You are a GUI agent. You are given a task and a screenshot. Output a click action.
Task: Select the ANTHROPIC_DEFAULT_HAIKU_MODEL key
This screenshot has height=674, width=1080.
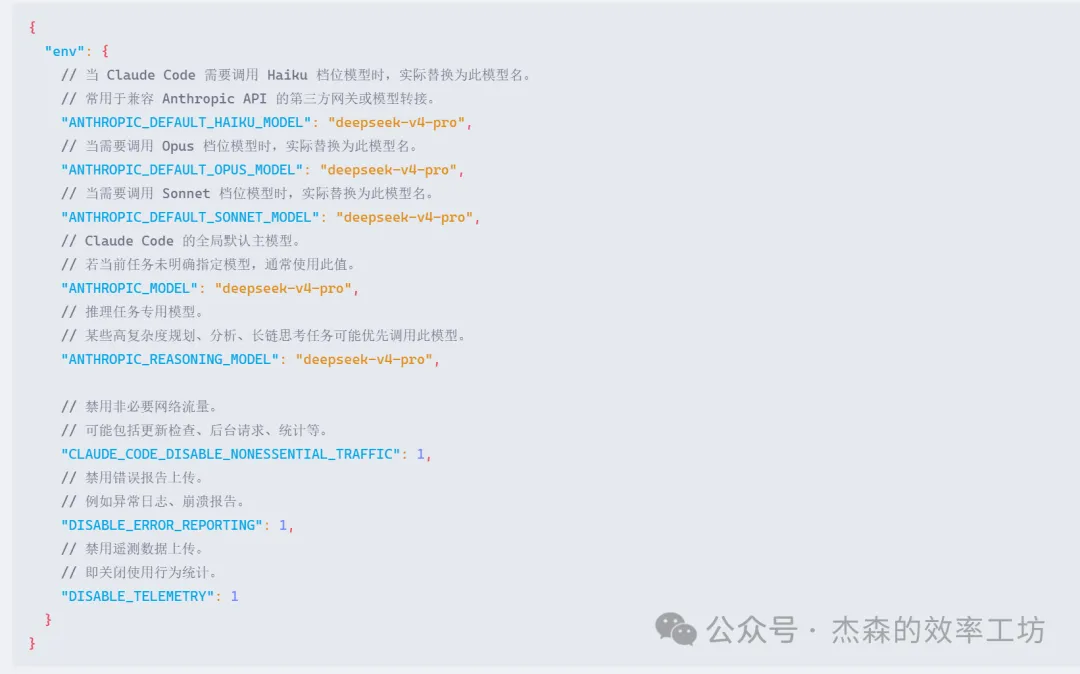coord(186,122)
